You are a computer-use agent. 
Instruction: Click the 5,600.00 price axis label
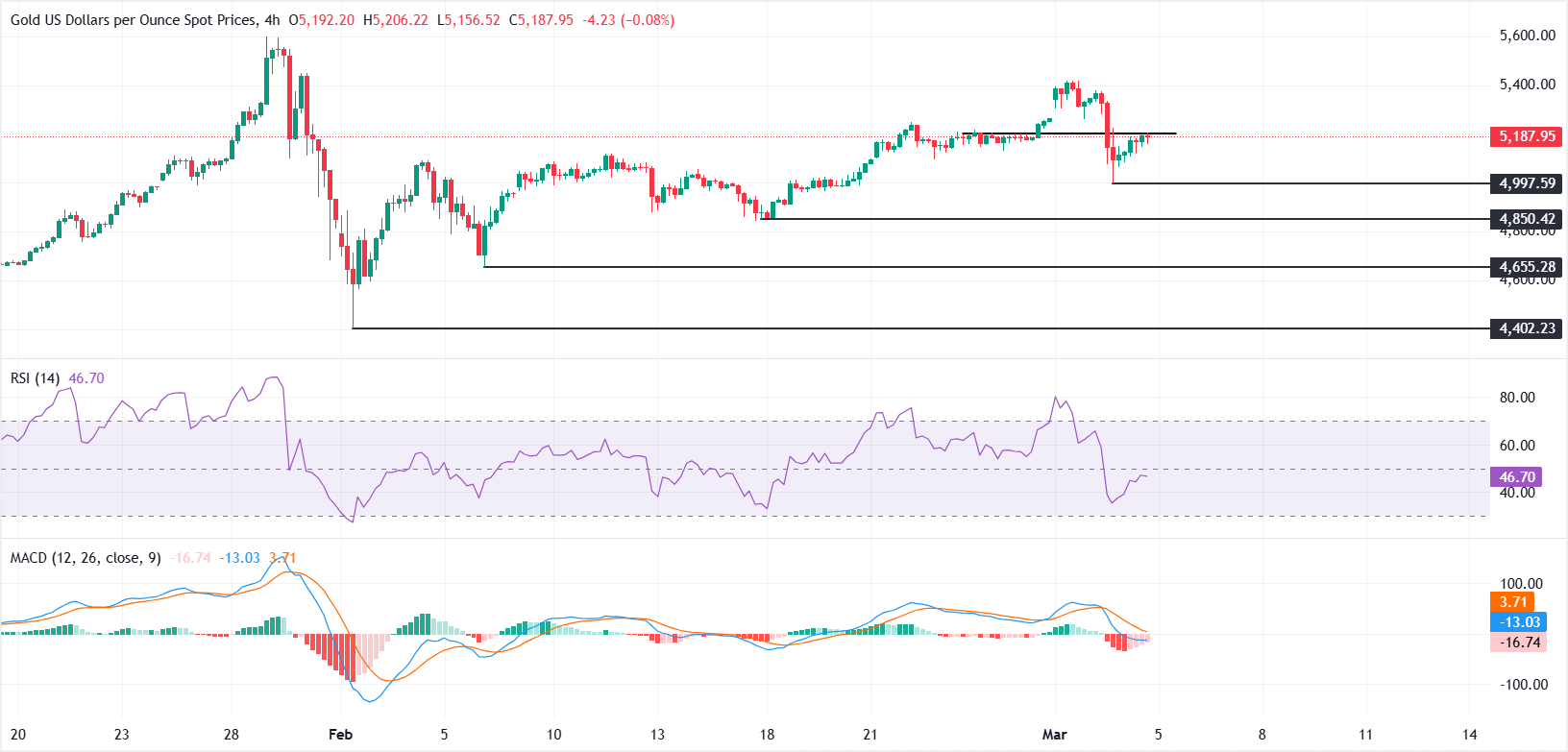pyautogui.click(x=1527, y=36)
